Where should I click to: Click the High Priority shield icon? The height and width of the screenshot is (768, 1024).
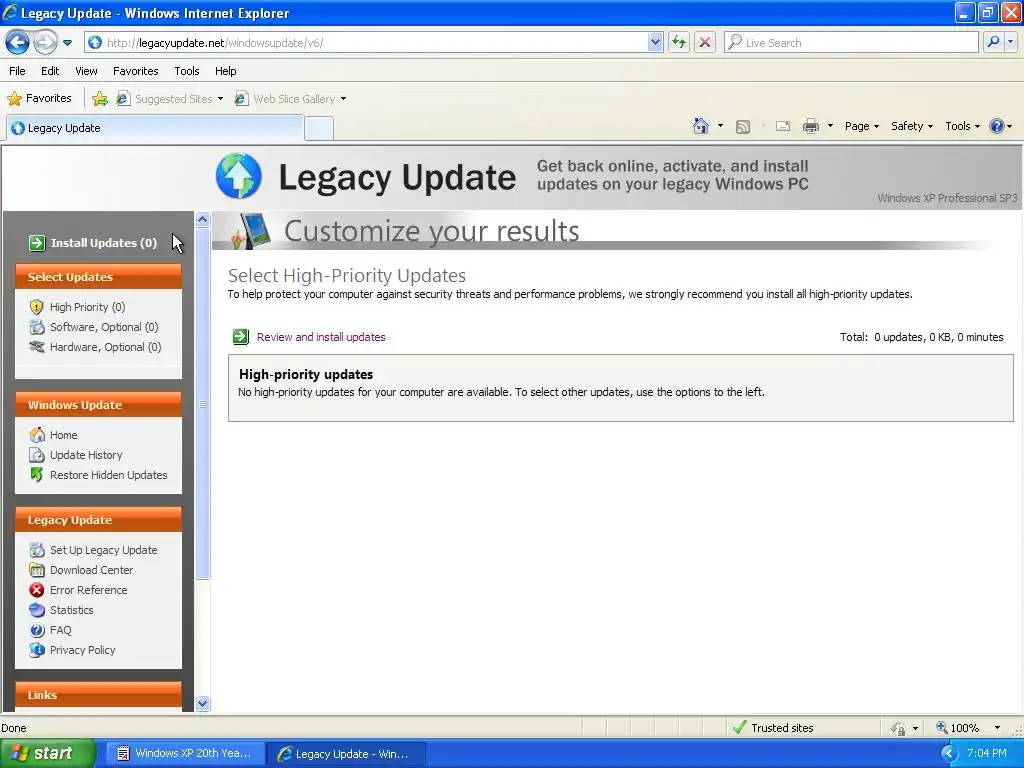(37, 307)
